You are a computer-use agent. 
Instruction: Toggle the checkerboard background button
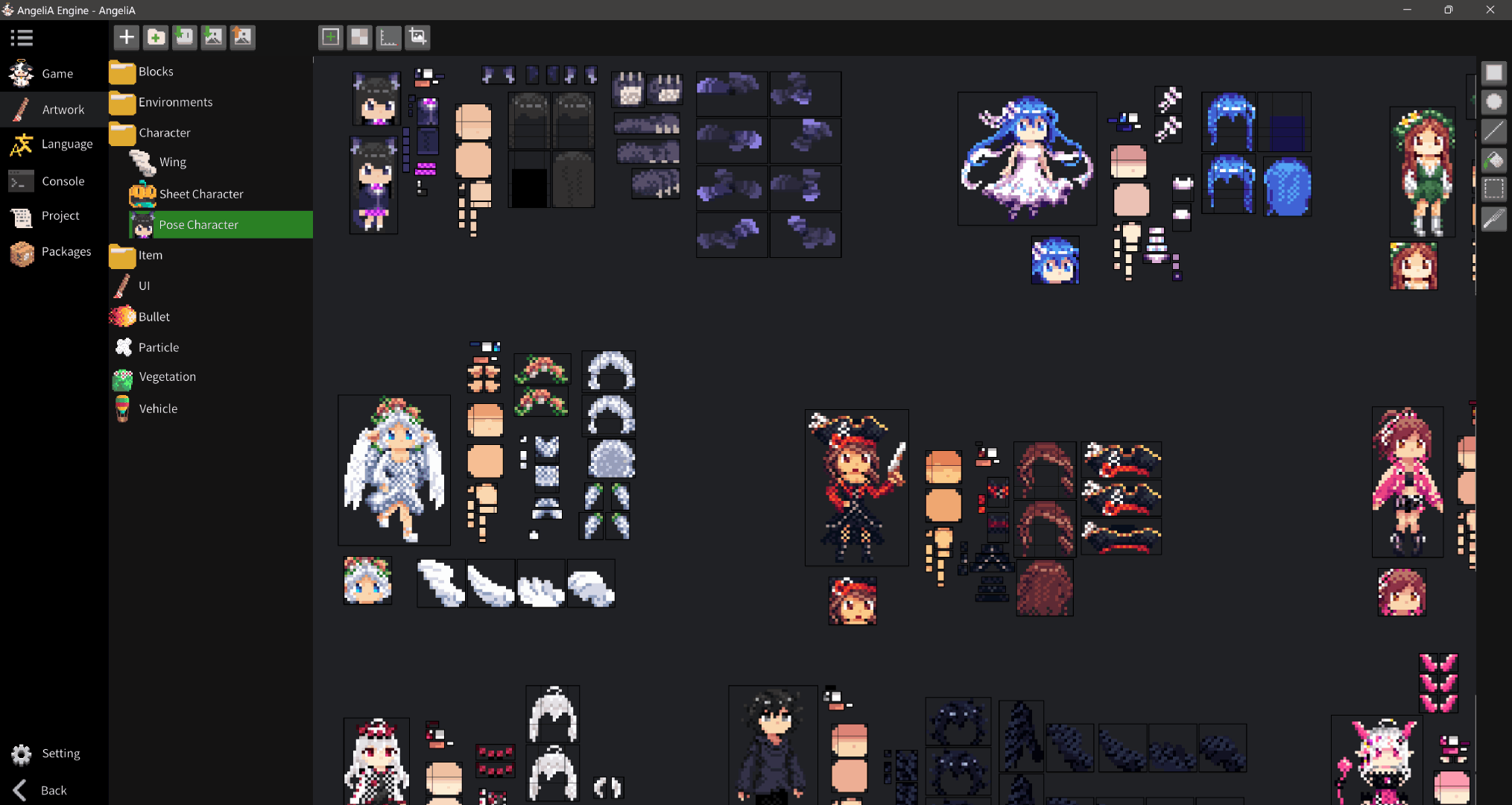tap(360, 37)
